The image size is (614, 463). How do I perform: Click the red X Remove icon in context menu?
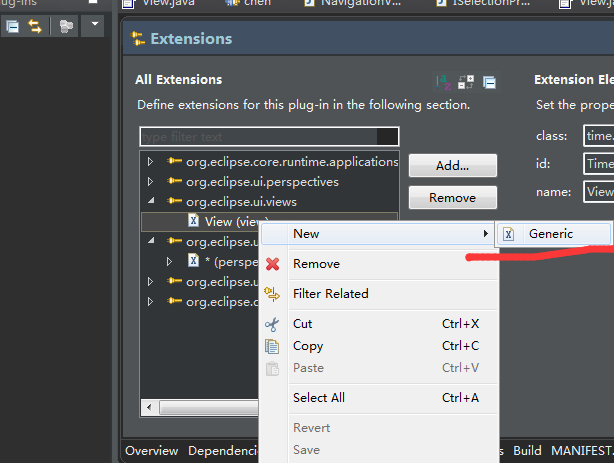pos(272,264)
